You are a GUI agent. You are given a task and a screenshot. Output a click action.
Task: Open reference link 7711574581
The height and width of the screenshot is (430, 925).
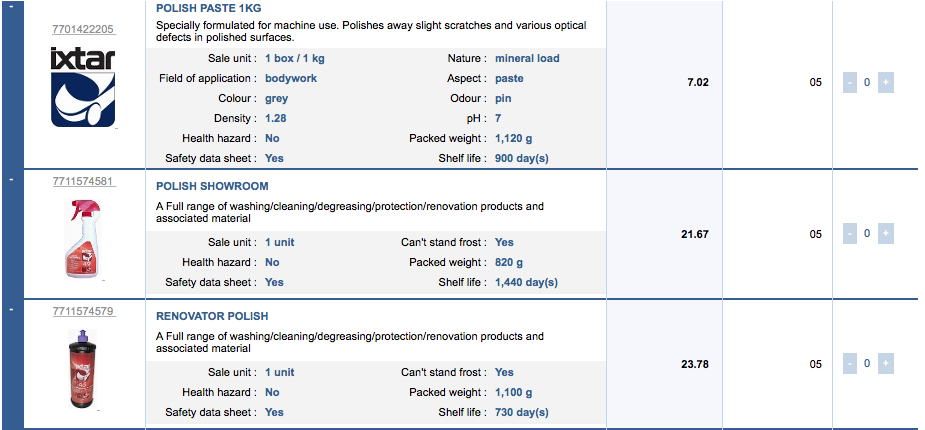point(83,182)
